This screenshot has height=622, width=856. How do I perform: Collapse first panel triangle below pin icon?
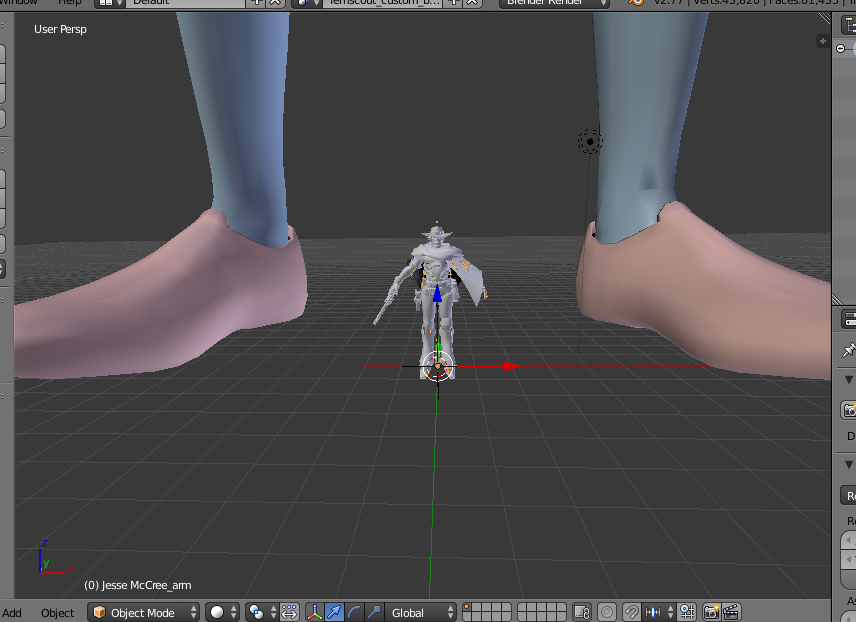coord(849,380)
